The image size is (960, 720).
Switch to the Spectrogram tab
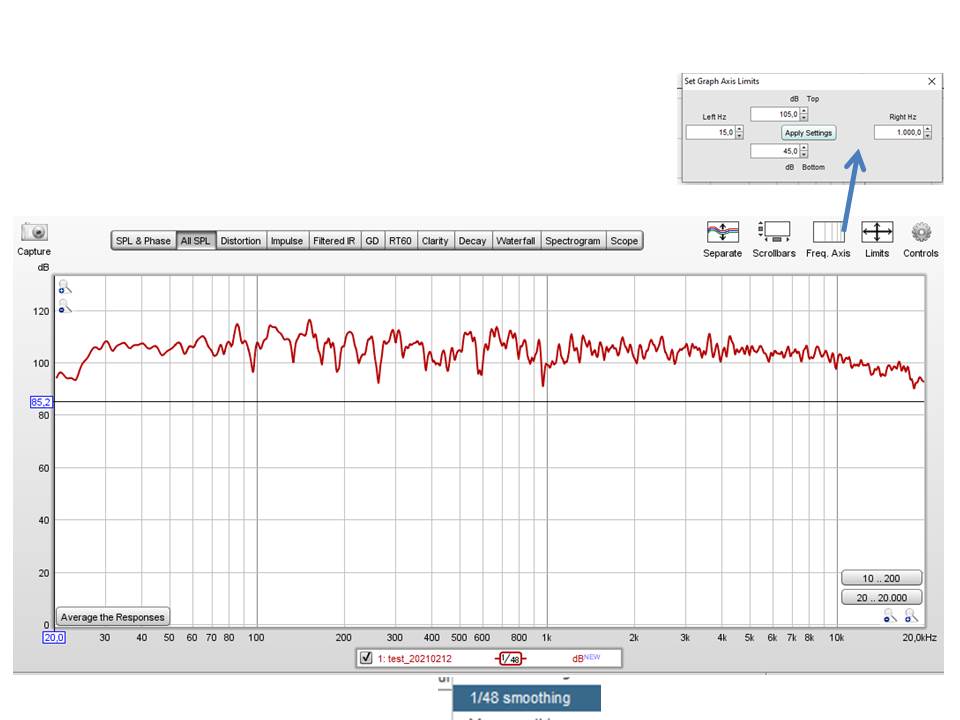[x=573, y=241]
